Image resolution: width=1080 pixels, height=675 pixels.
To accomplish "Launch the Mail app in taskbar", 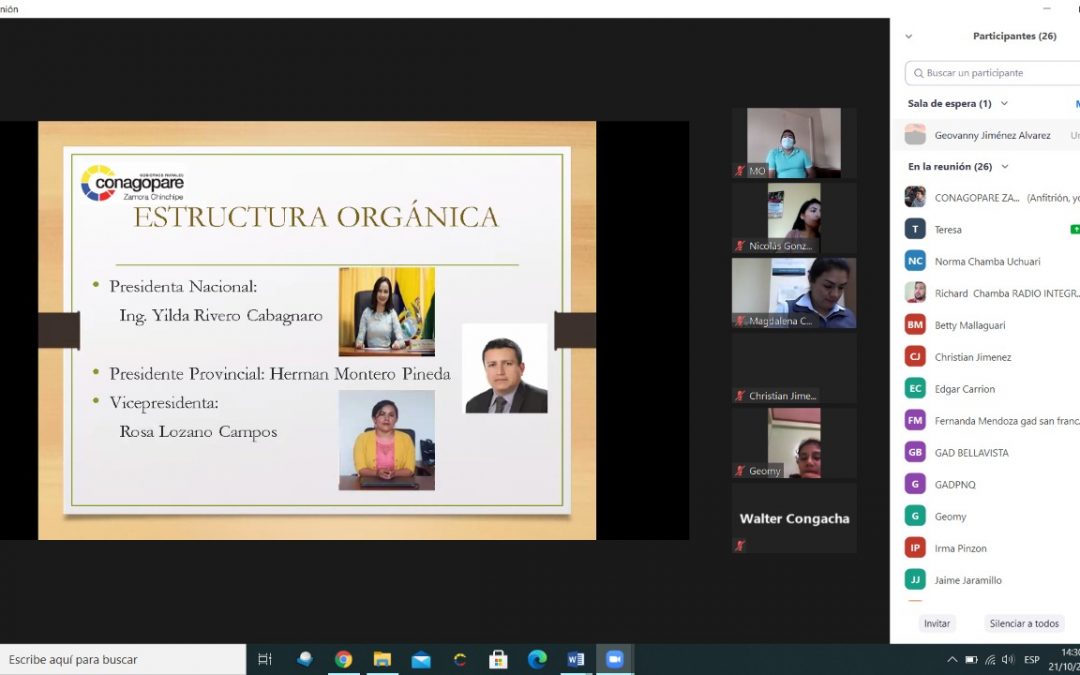I will [x=421, y=659].
